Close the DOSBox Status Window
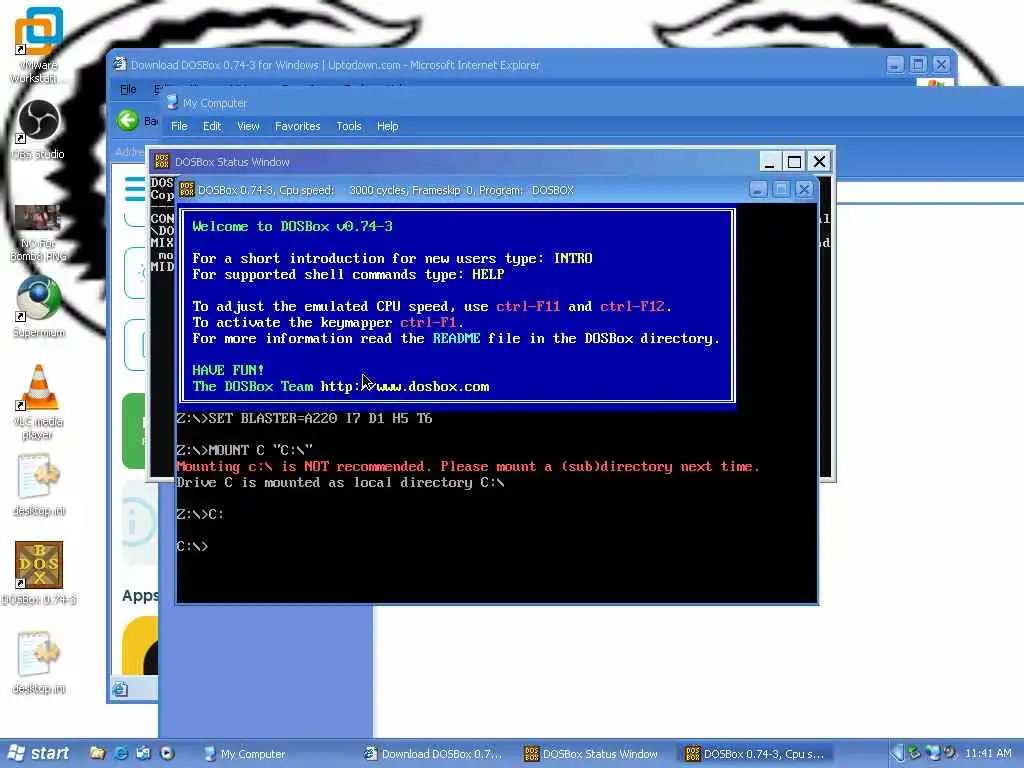The height and width of the screenshot is (768, 1024). (819, 161)
